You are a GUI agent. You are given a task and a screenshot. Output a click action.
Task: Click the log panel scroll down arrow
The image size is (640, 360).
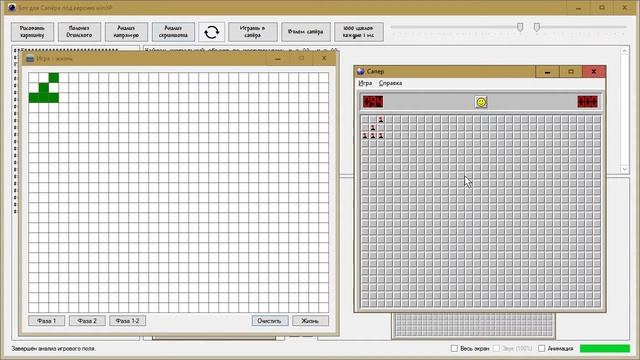[x=624, y=169]
